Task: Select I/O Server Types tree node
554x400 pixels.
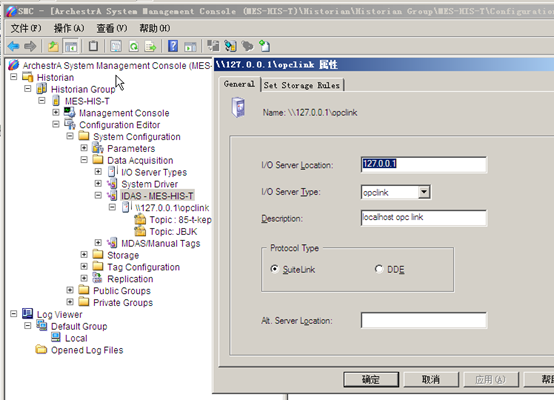Action: pos(154,172)
